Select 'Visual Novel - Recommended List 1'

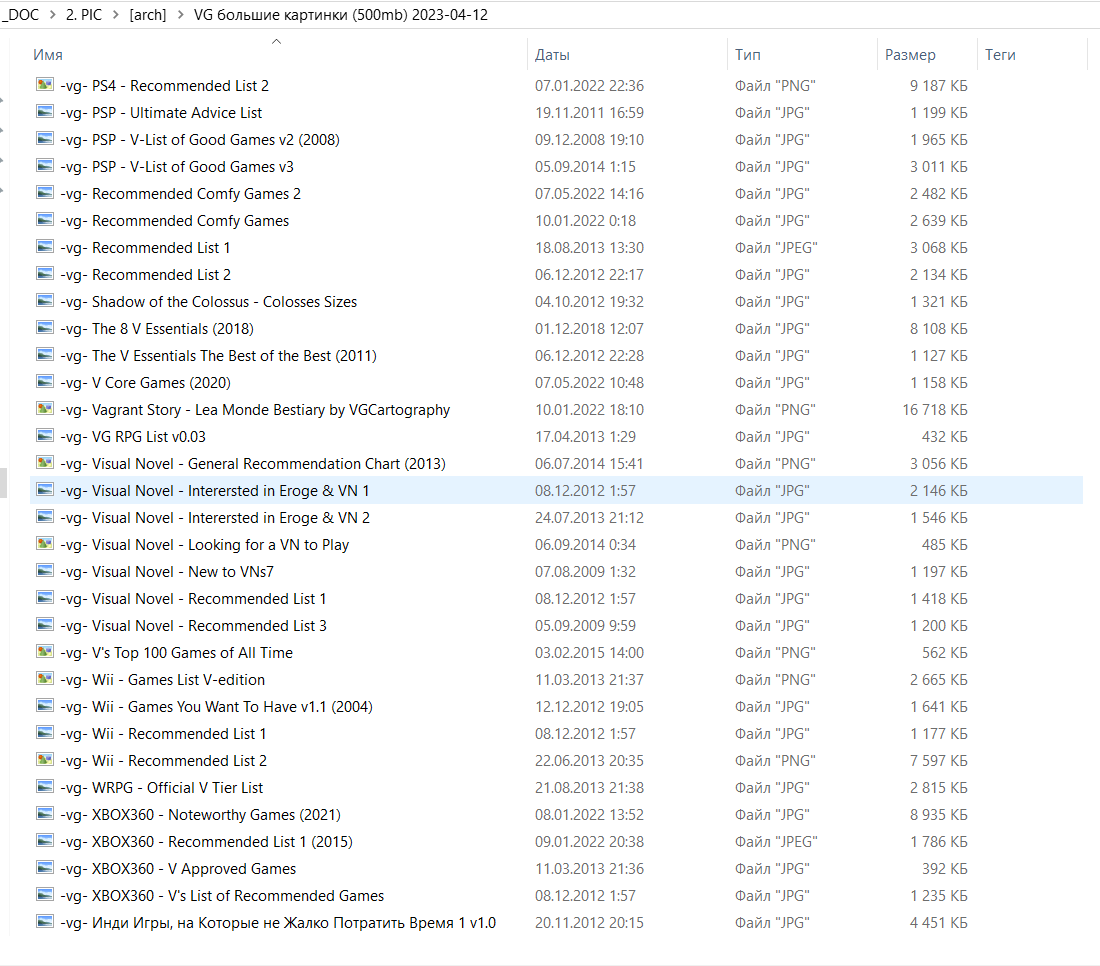click(x=193, y=598)
